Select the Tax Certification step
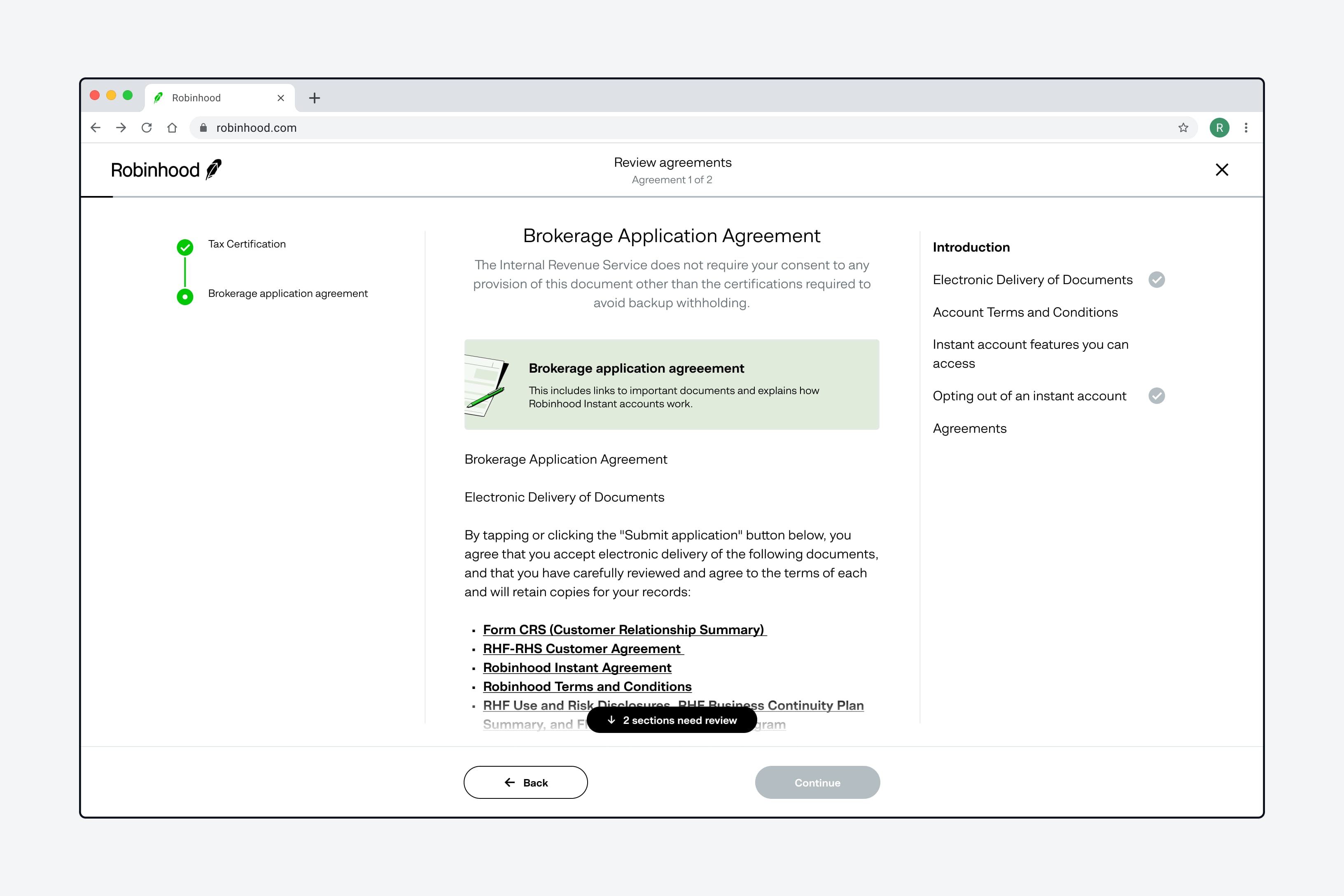 pos(247,244)
